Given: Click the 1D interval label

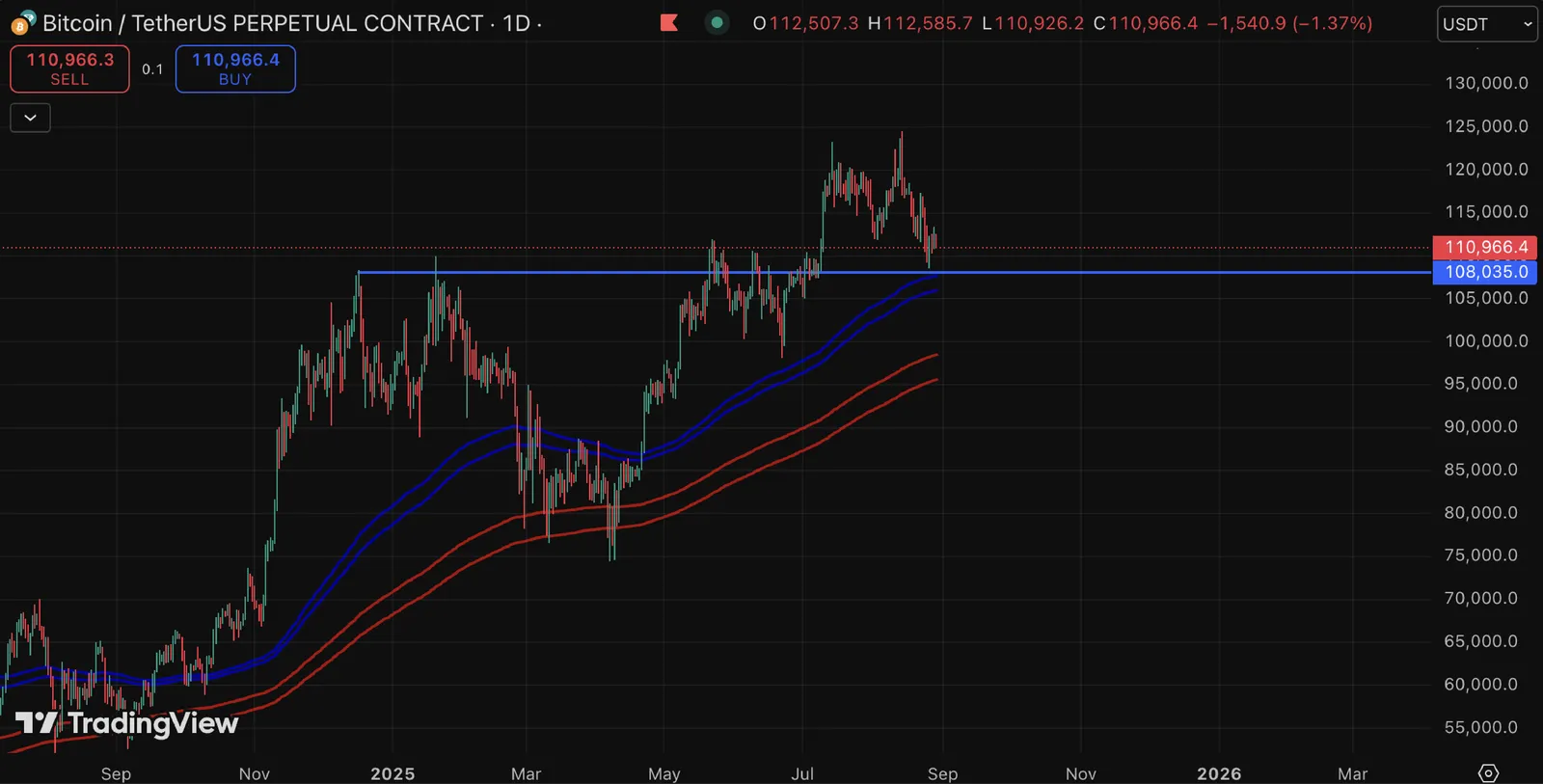Looking at the screenshot, I should point(516,23).
